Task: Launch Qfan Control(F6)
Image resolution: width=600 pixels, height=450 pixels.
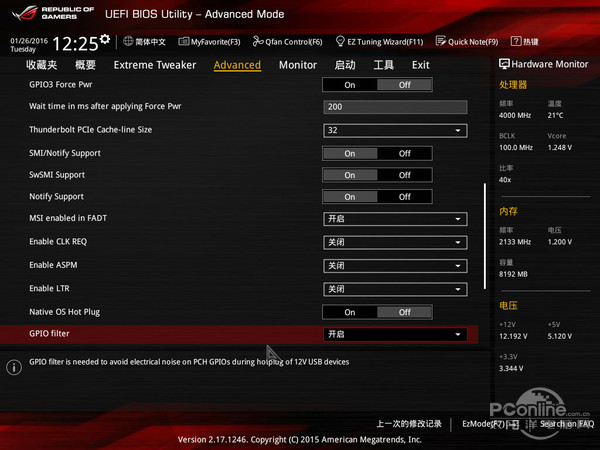Action: click(294, 42)
